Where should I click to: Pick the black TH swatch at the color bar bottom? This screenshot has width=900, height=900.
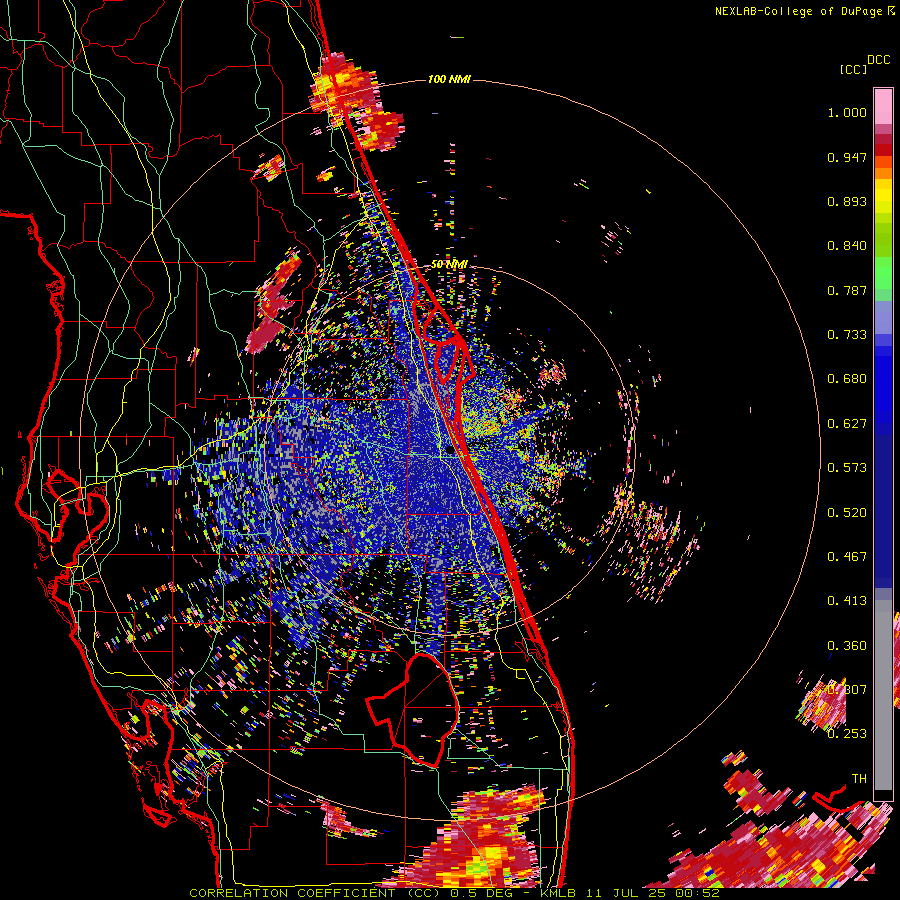883,795
